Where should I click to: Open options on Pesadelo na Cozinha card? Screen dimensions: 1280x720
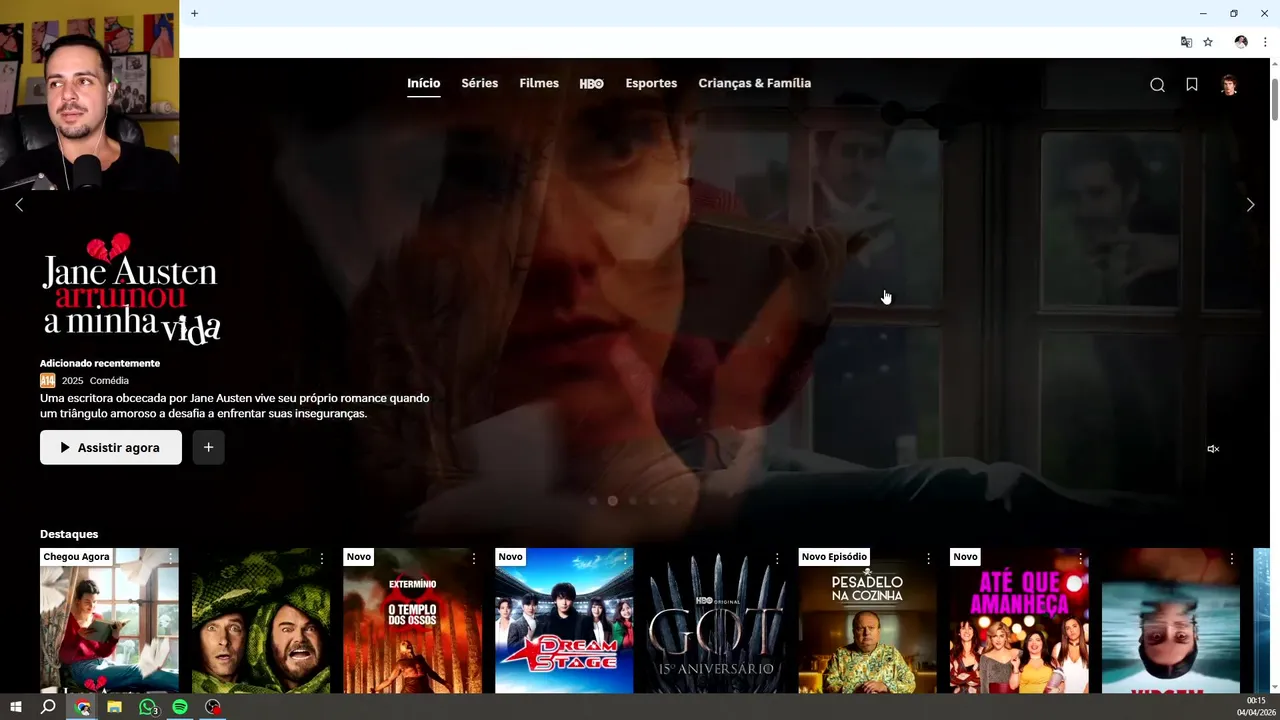click(928, 558)
